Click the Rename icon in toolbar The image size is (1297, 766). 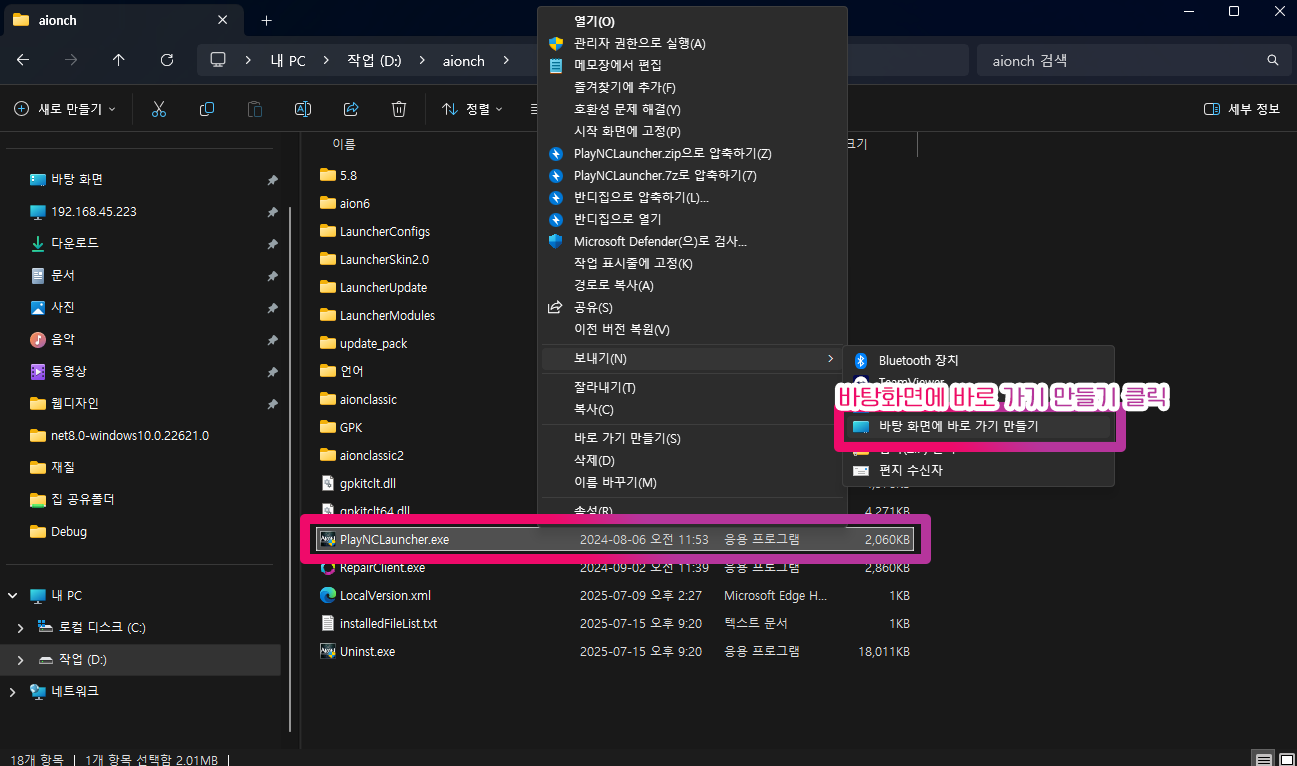(x=303, y=109)
